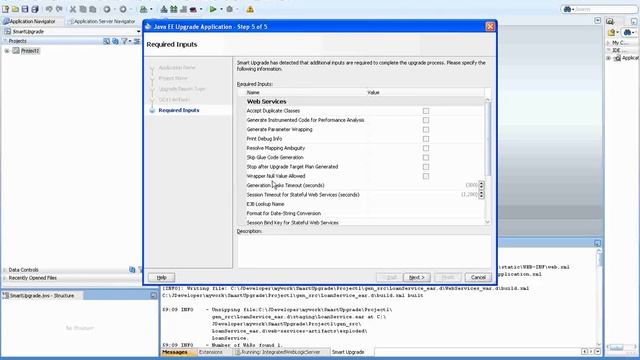Click the Copy toolbar icon
The height and width of the screenshot is (360, 640).
pyautogui.click(x=83, y=9)
